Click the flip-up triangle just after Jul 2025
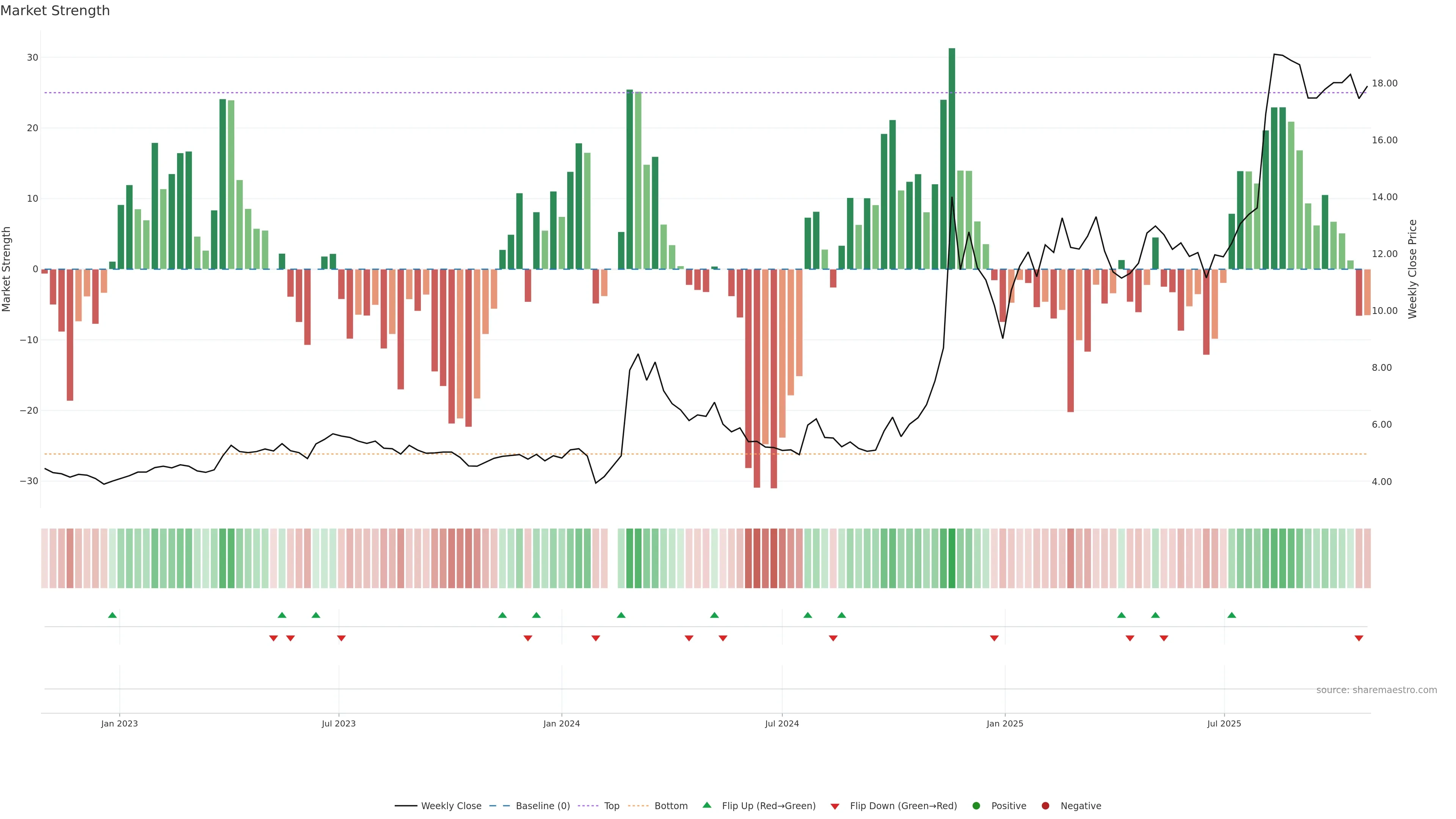 pos(1232,615)
